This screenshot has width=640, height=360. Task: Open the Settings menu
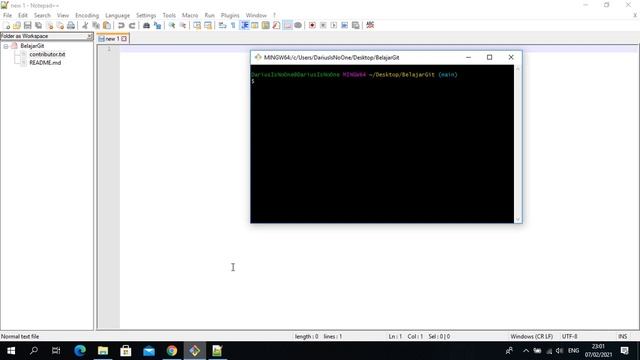[146, 15]
